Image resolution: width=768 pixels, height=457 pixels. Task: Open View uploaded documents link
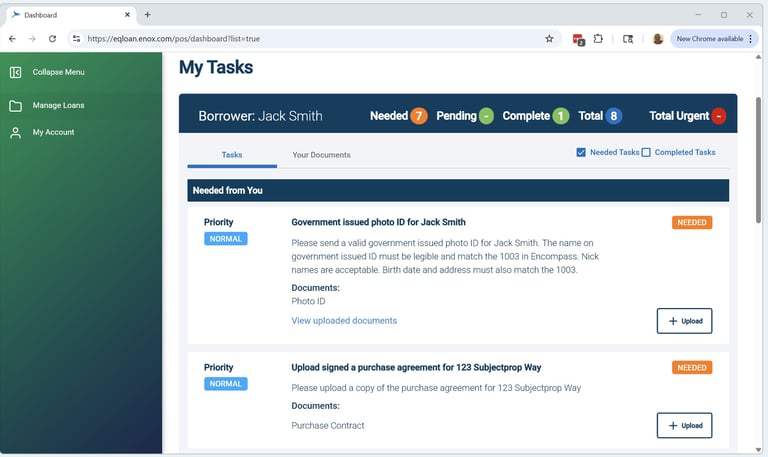tap(344, 321)
